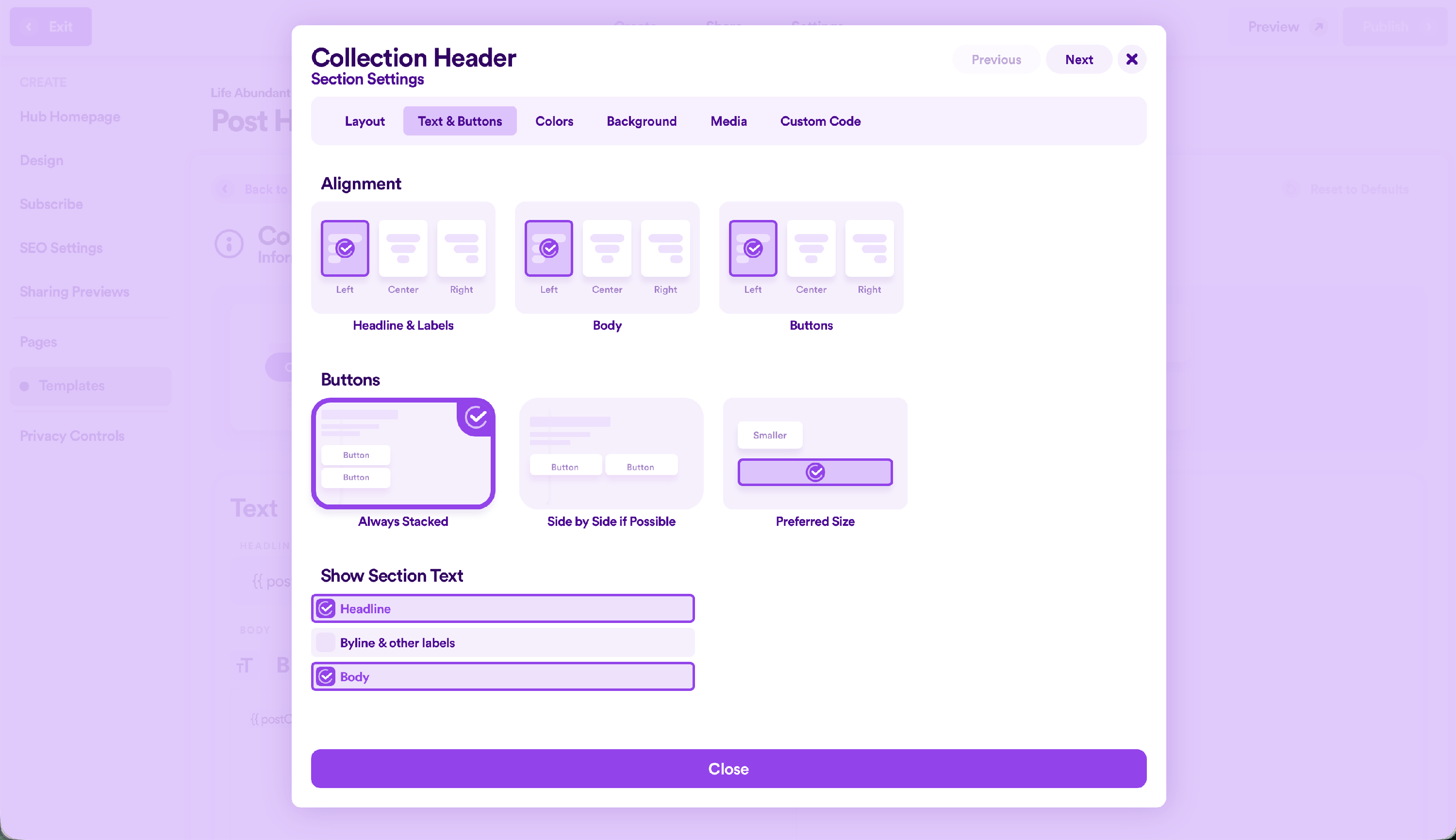The height and width of the screenshot is (840, 1456).
Task: Switch to the Colors tab
Action: point(554,121)
